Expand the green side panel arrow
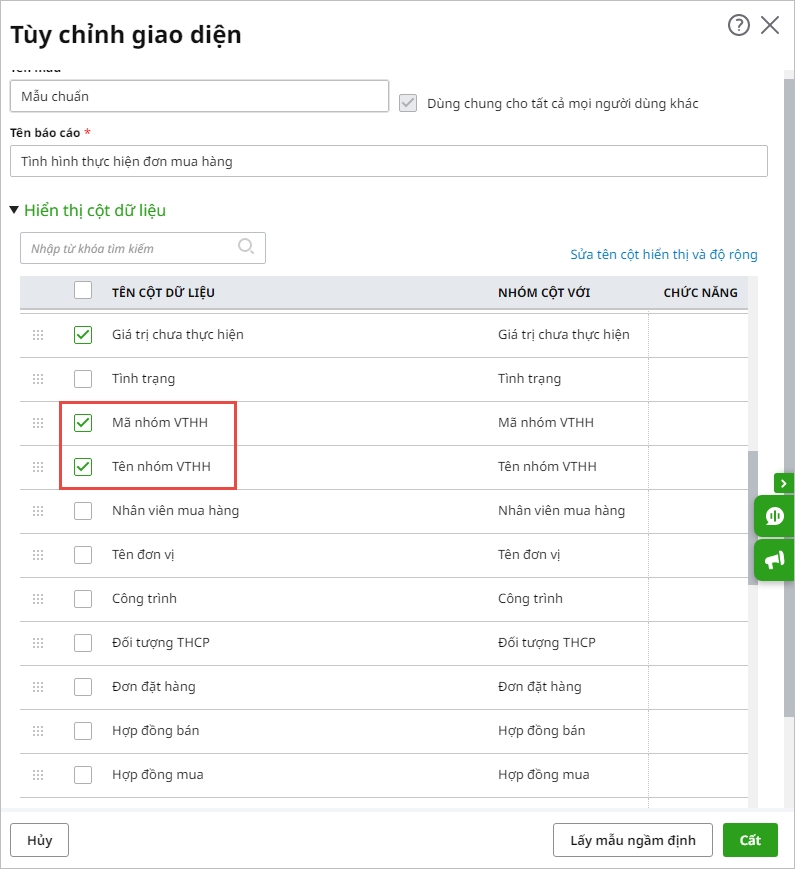 pos(783,483)
